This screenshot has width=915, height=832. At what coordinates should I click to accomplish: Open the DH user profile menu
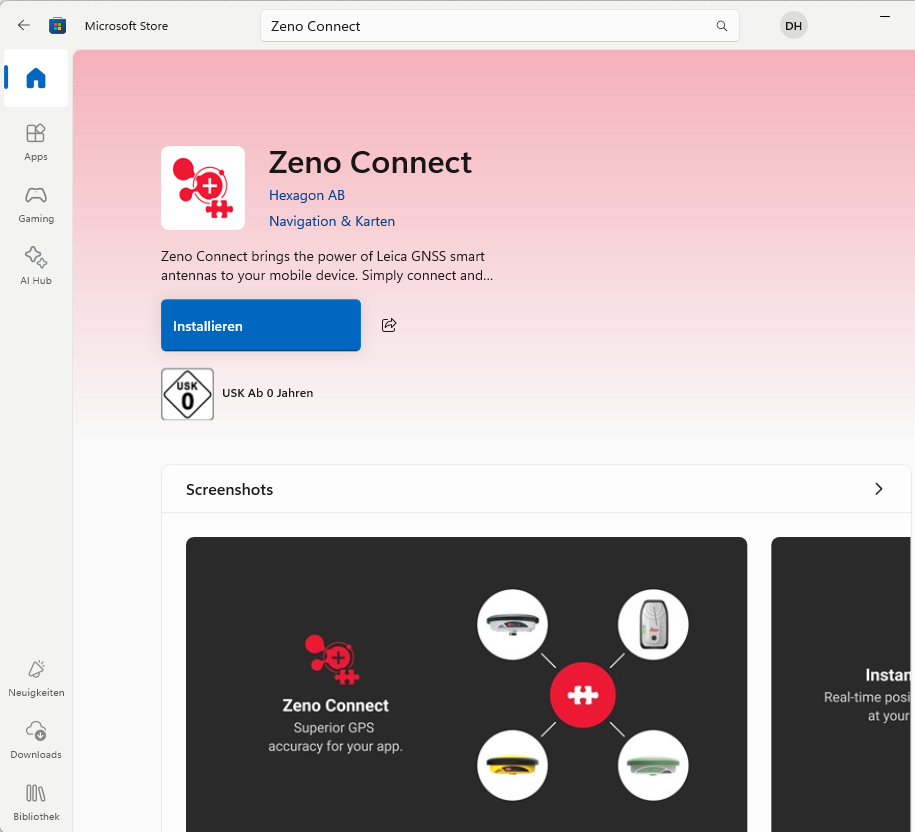(x=793, y=26)
